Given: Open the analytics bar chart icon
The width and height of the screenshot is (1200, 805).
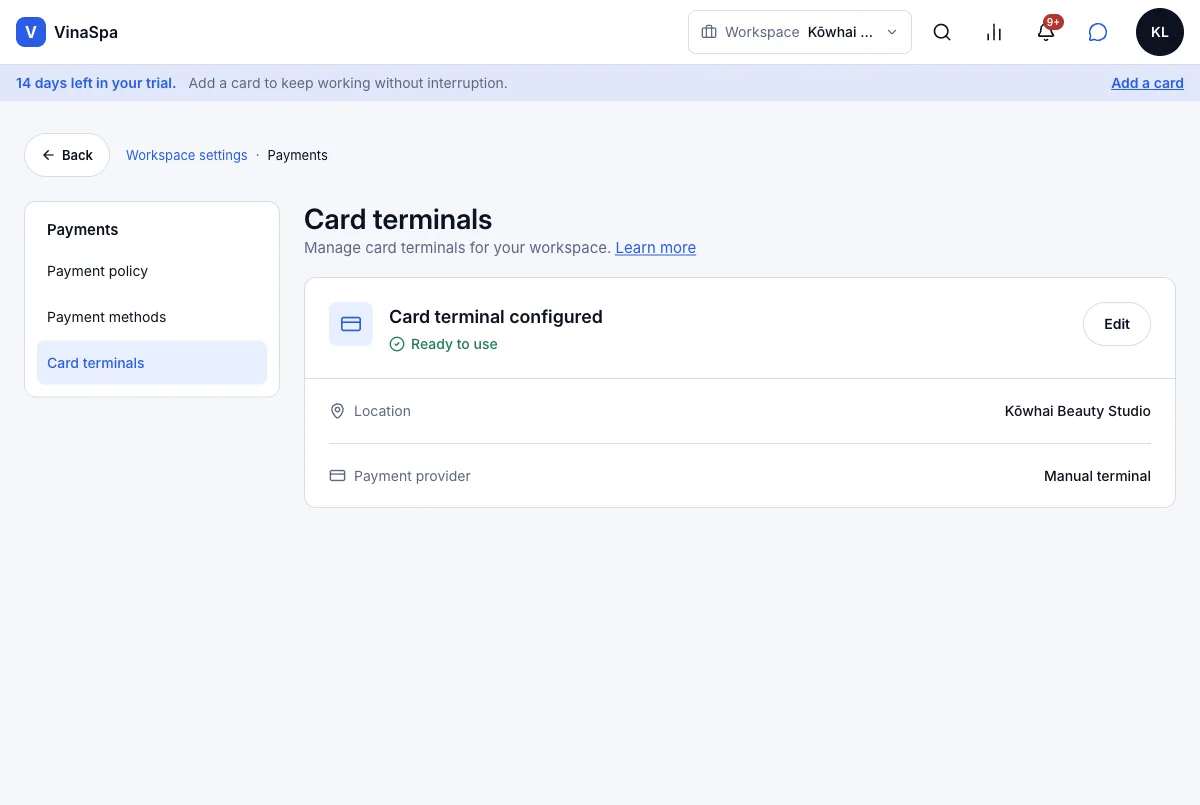Looking at the screenshot, I should (x=994, y=32).
